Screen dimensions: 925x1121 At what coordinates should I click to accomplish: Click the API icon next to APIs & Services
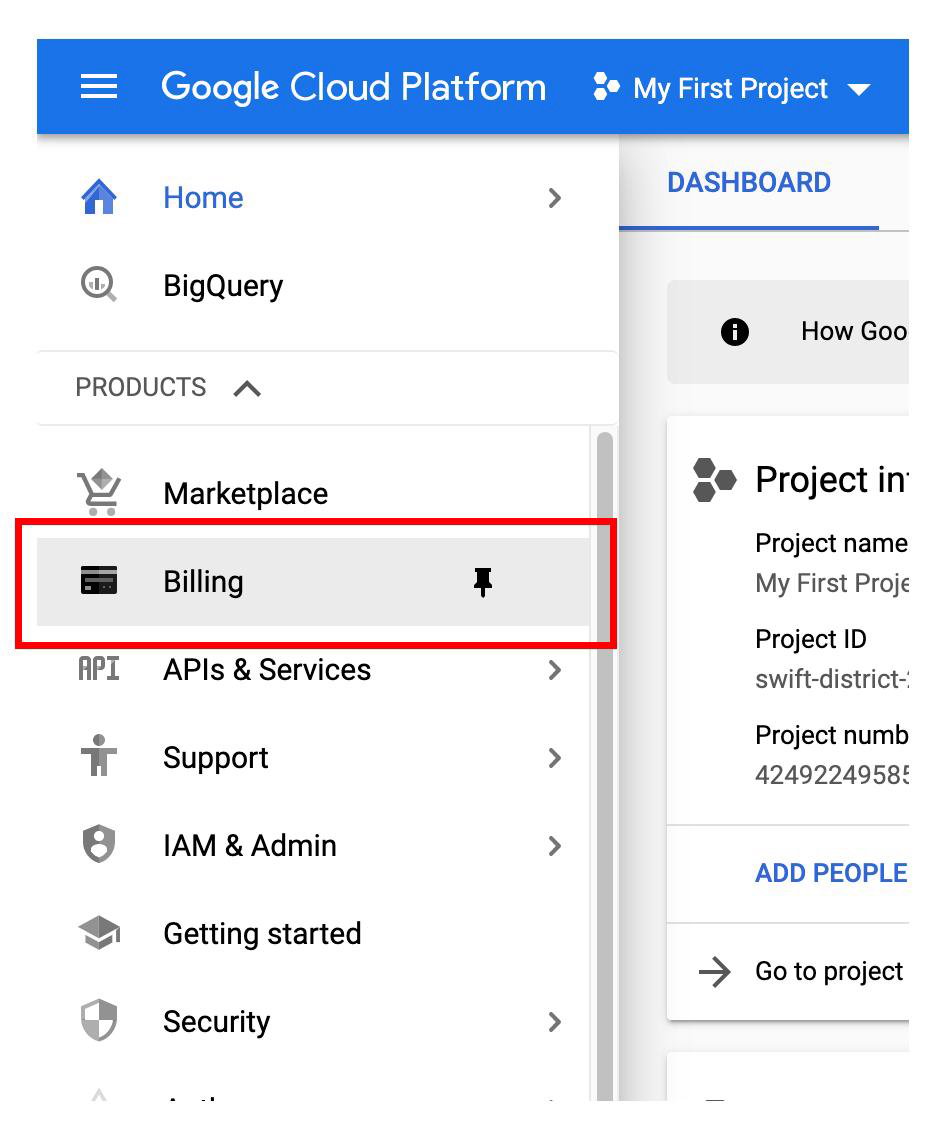(99, 668)
